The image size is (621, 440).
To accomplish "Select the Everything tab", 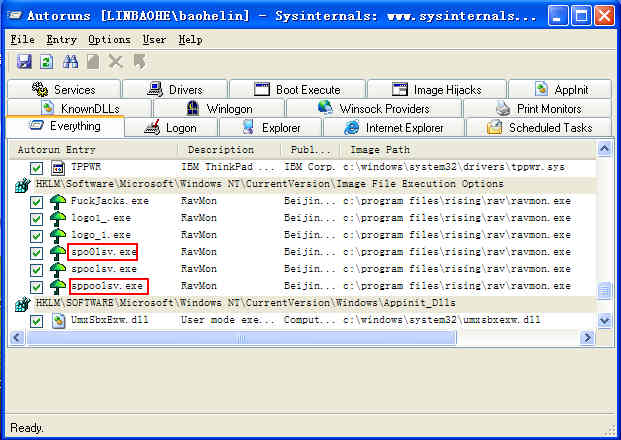I will (x=65, y=126).
